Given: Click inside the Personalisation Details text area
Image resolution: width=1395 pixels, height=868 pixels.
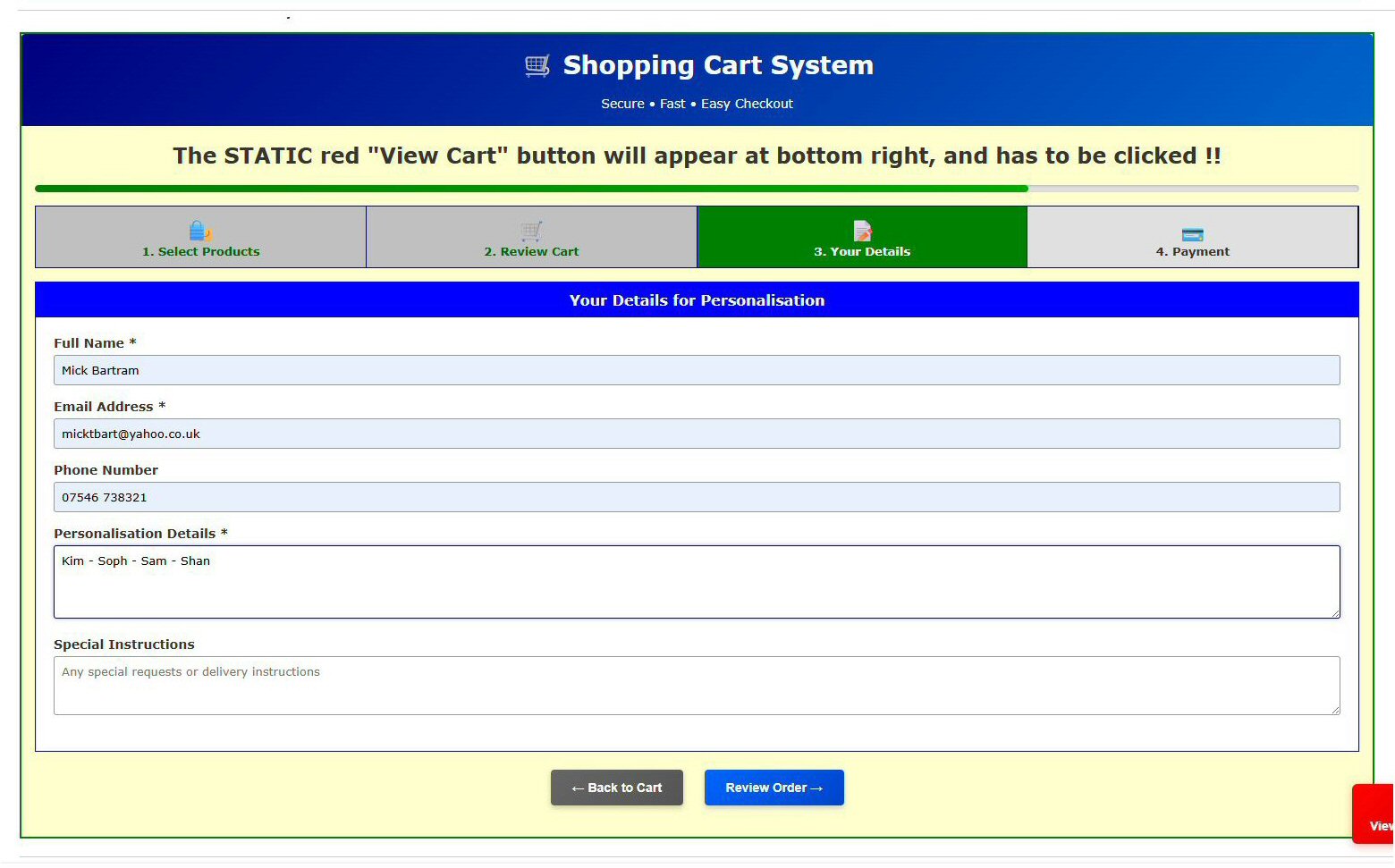Looking at the screenshot, I should (696, 582).
